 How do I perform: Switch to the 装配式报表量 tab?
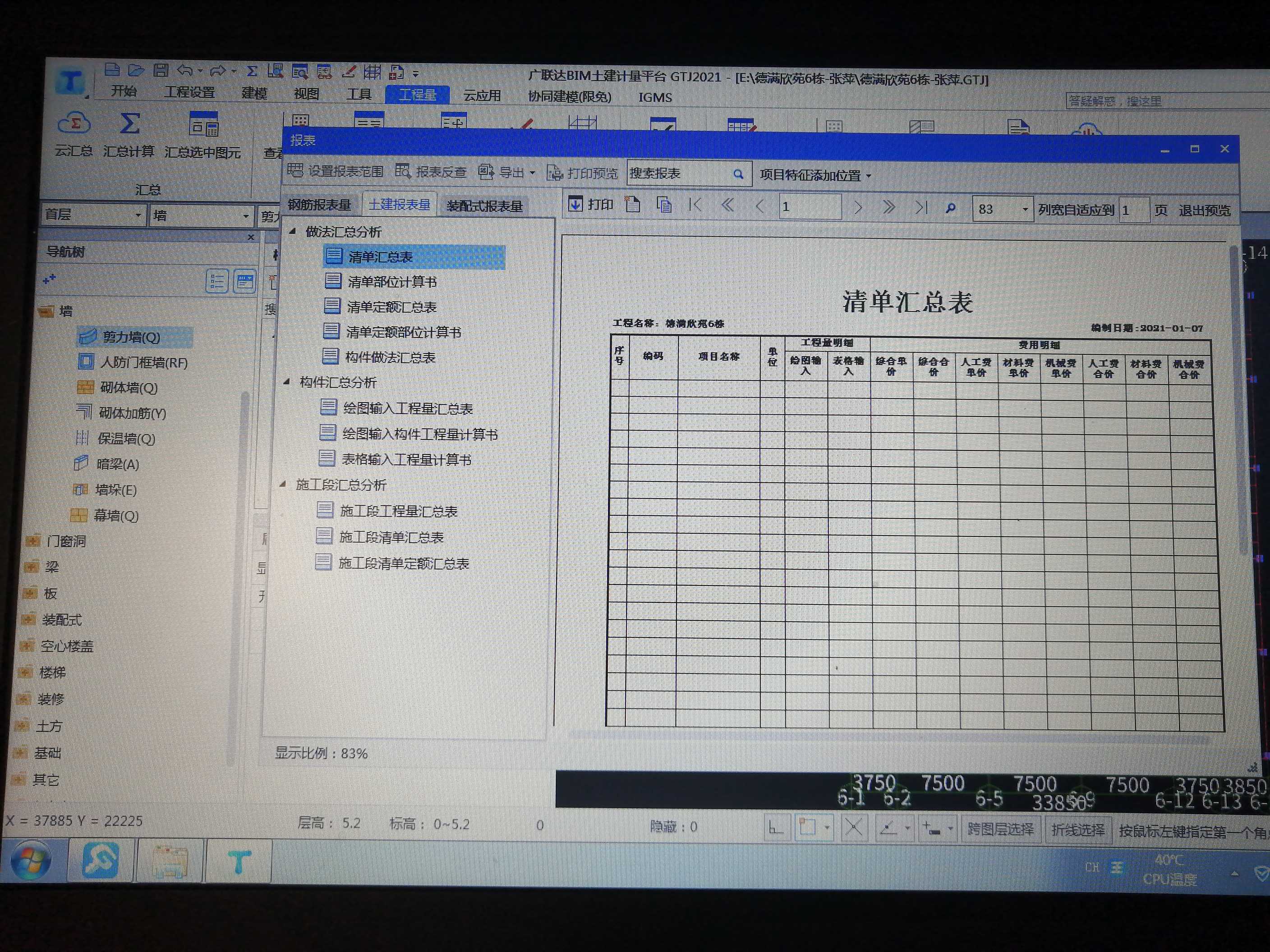pos(484,206)
